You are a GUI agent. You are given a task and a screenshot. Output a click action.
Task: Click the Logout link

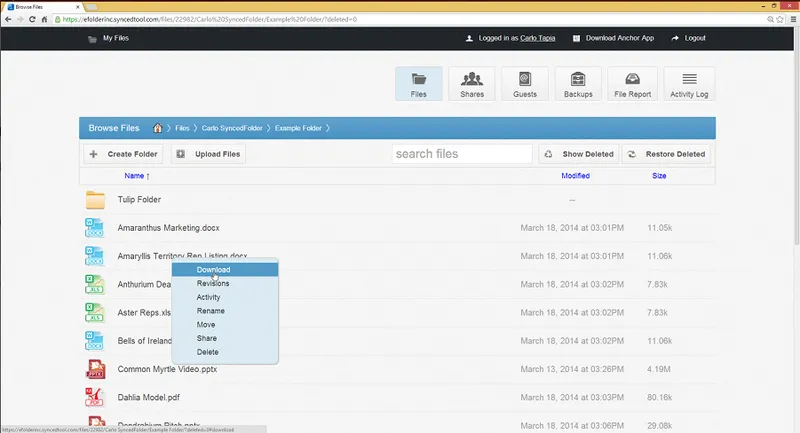[694, 38]
